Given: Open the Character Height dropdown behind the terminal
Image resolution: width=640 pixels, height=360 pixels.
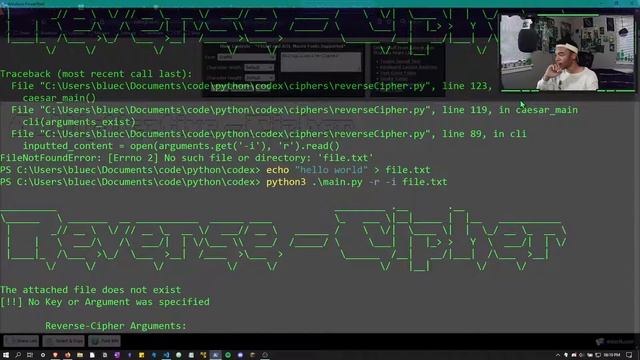Looking at the screenshot, I should [259, 78].
